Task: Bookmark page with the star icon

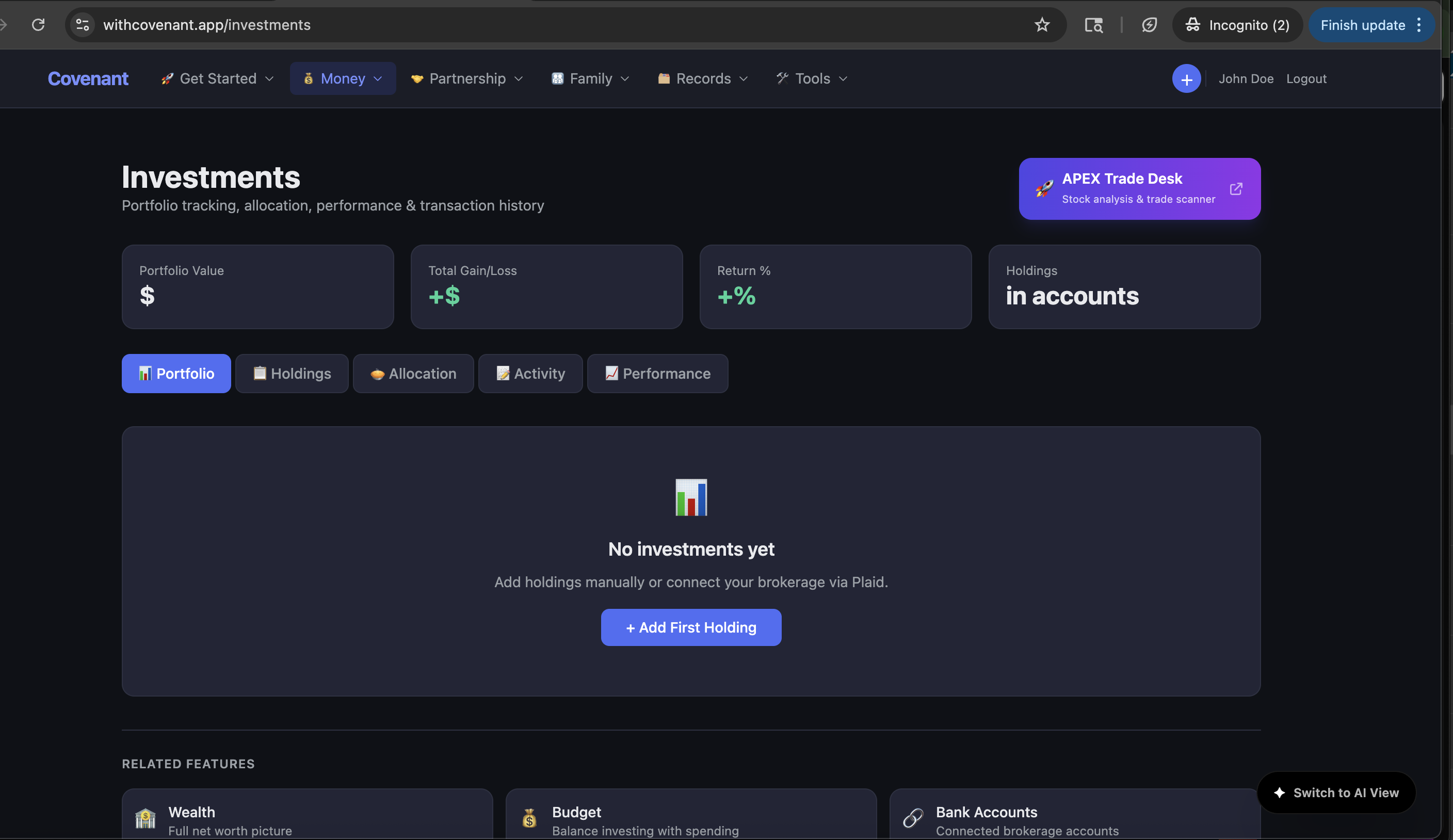Action: click(x=1041, y=25)
